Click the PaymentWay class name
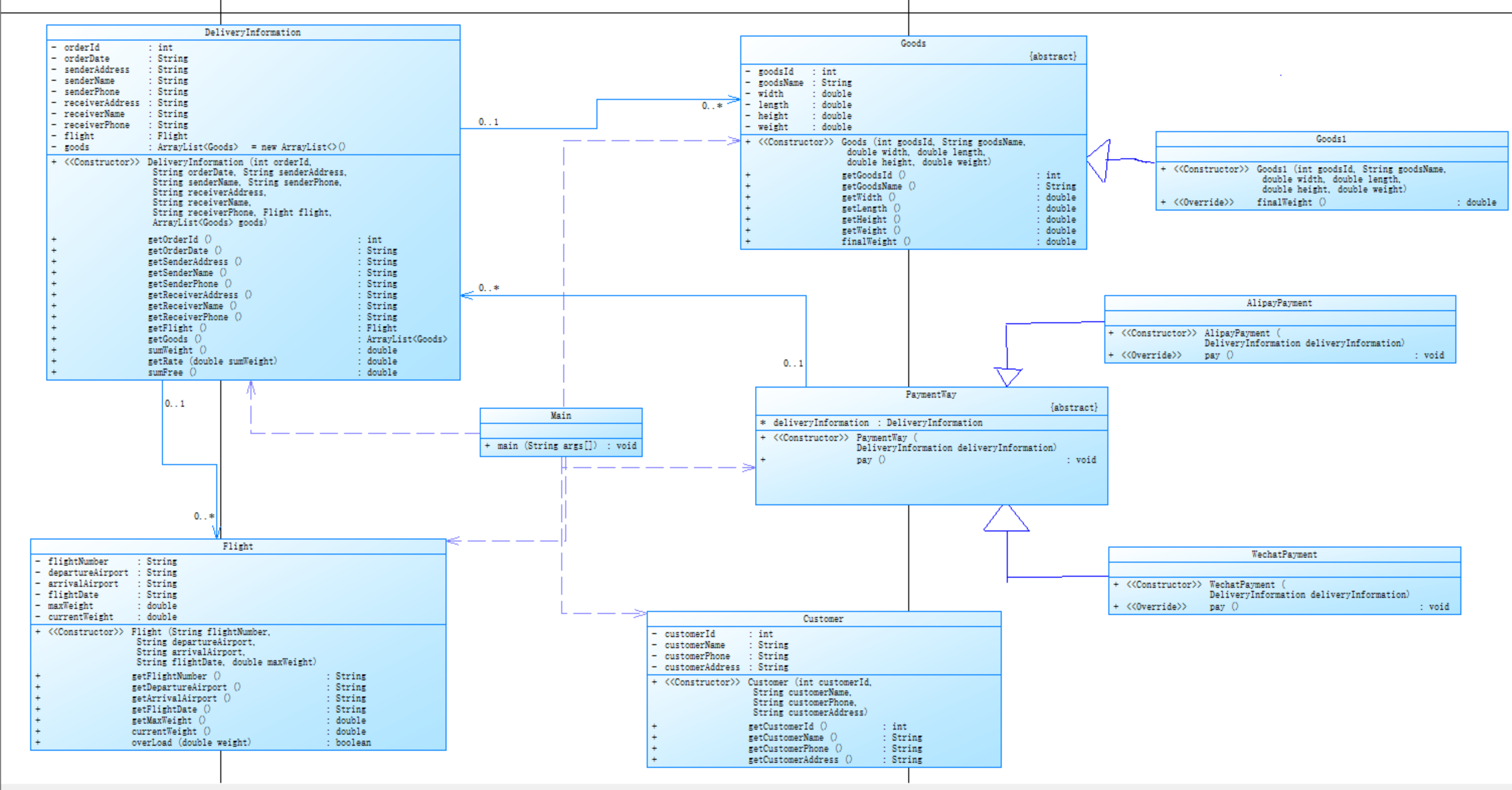This screenshot has height=790, width=1512. (930, 395)
